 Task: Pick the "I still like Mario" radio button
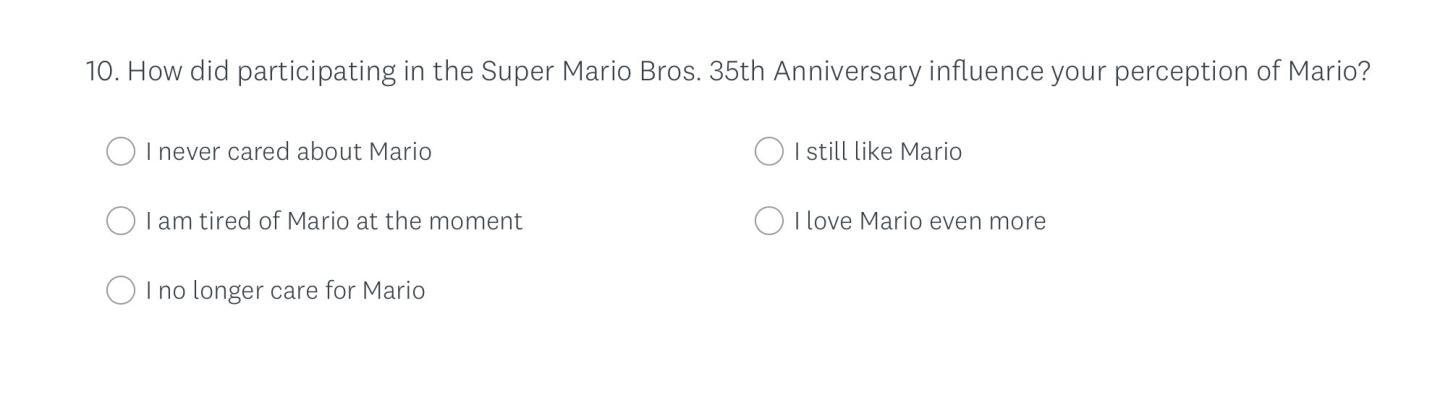pos(768,152)
